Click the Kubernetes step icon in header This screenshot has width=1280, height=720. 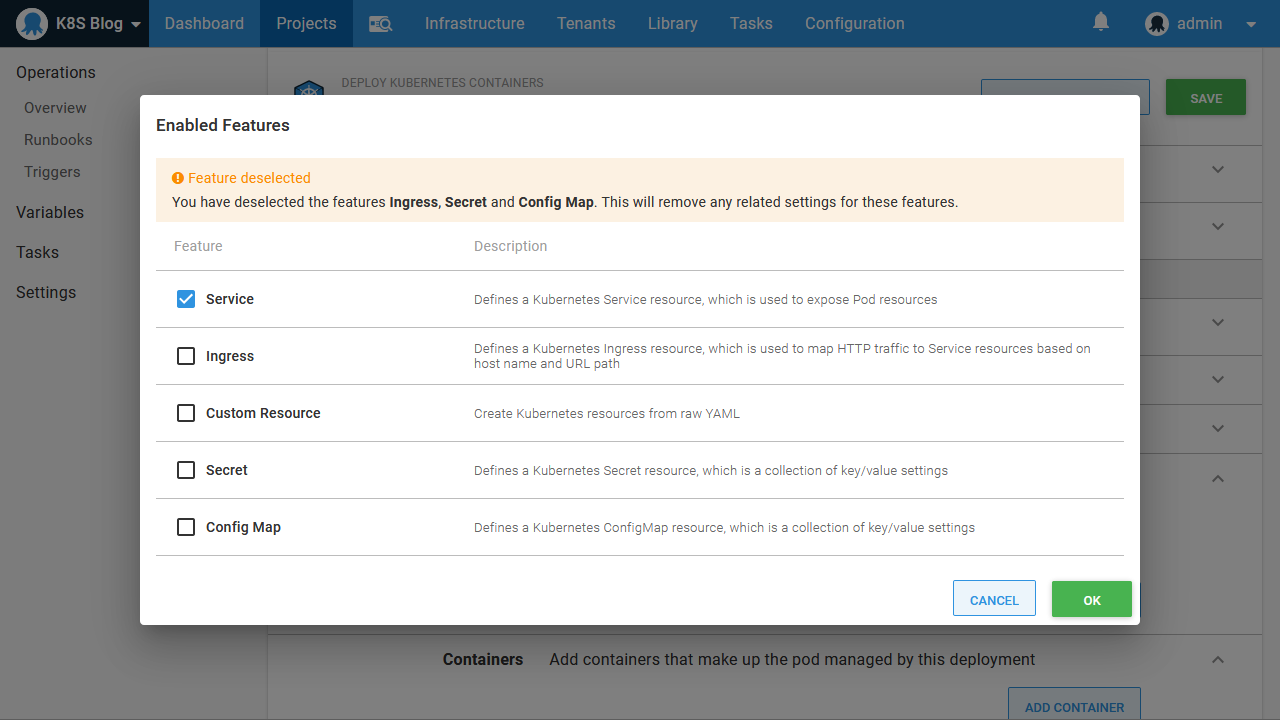coord(308,90)
